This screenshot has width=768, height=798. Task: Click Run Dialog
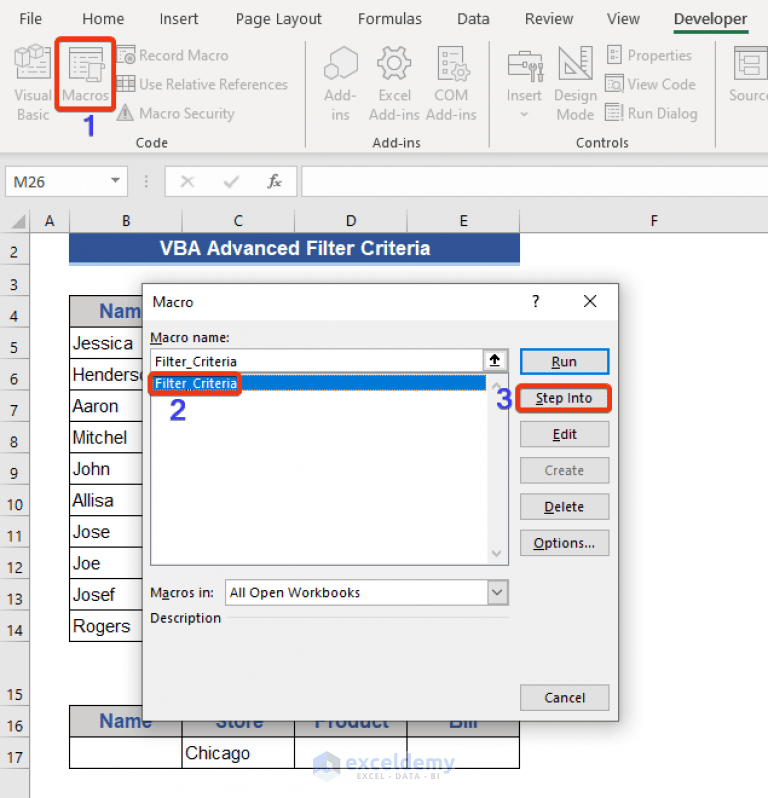(x=651, y=113)
